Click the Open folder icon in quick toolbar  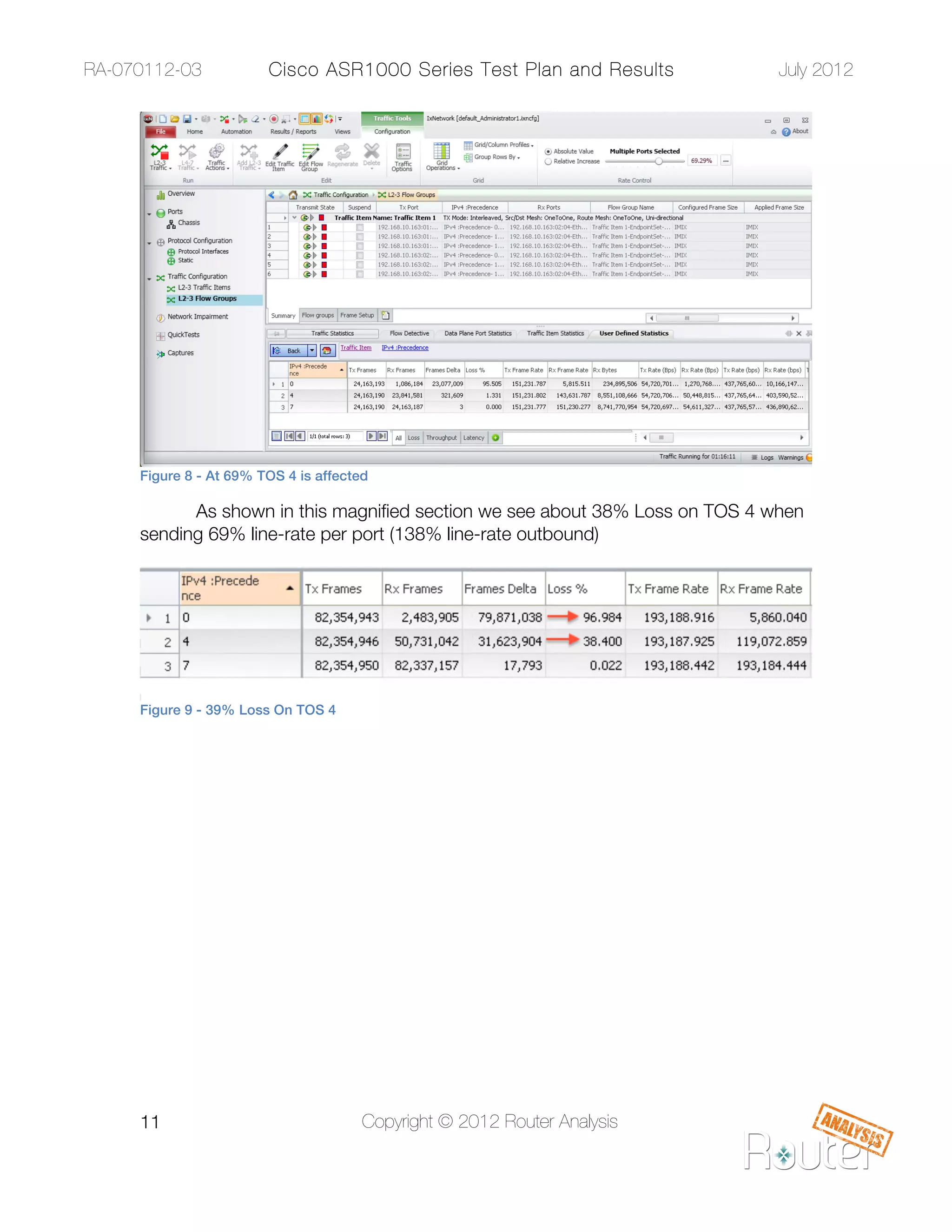pyautogui.click(x=175, y=119)
